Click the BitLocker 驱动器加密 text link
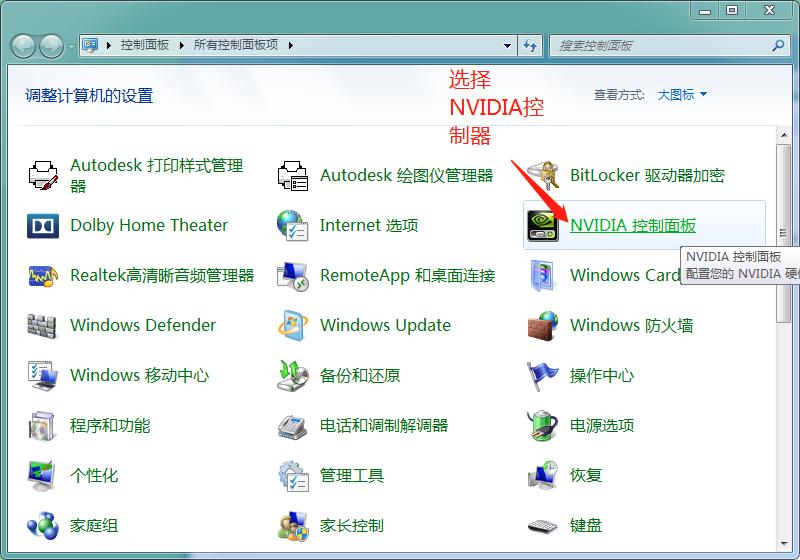Image resolution: width=800 pixels, height=560 pixels. (647, 175)
